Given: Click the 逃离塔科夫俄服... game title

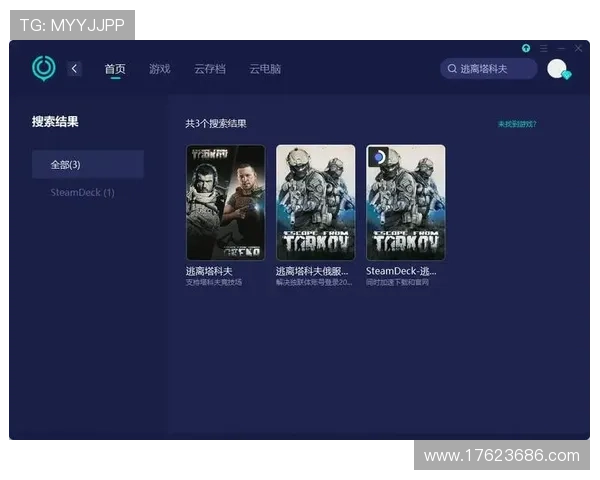Looking at the screenshot, I should 312,271.
